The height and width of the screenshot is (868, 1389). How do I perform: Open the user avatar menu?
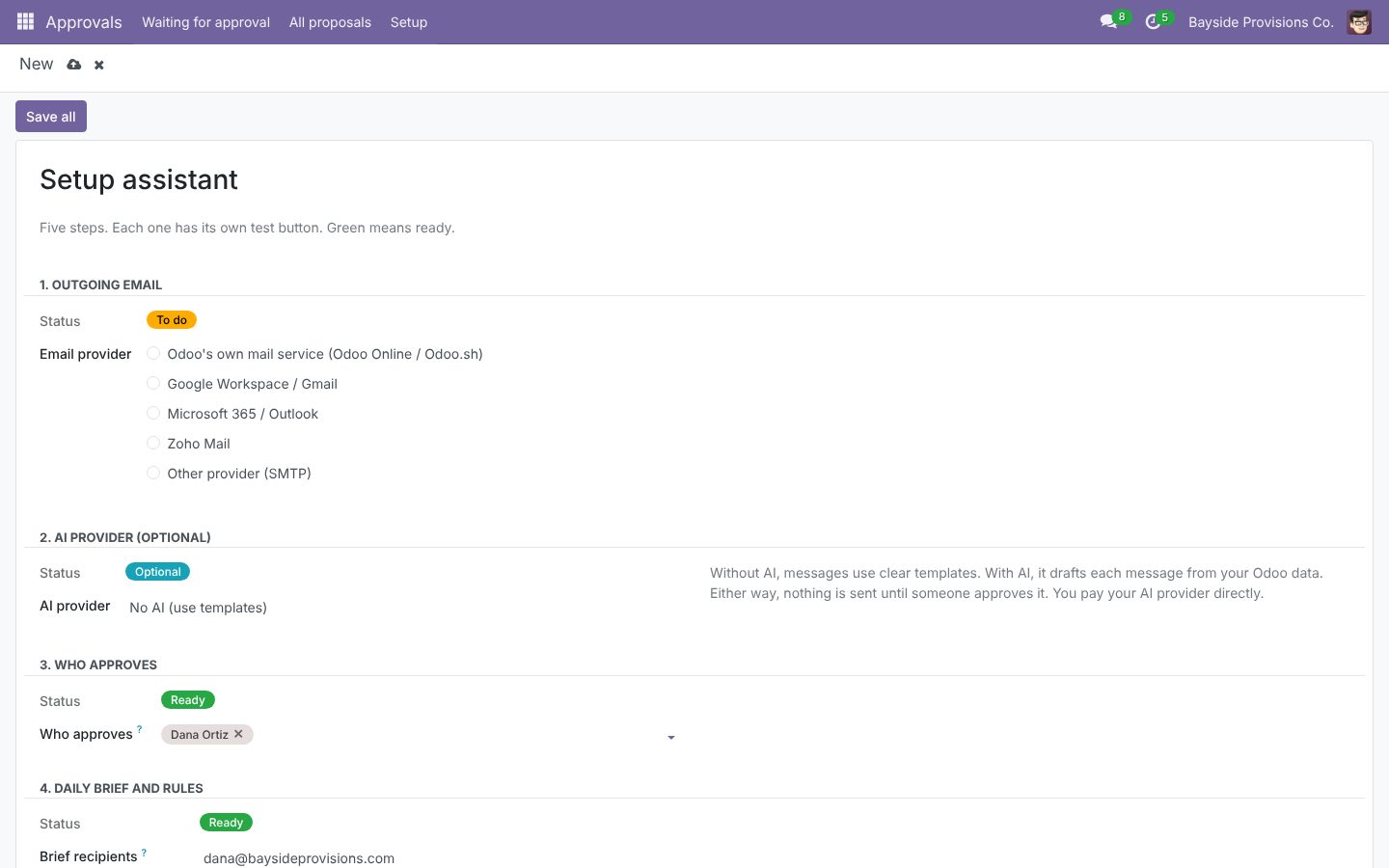click(x=1359, y=22)
